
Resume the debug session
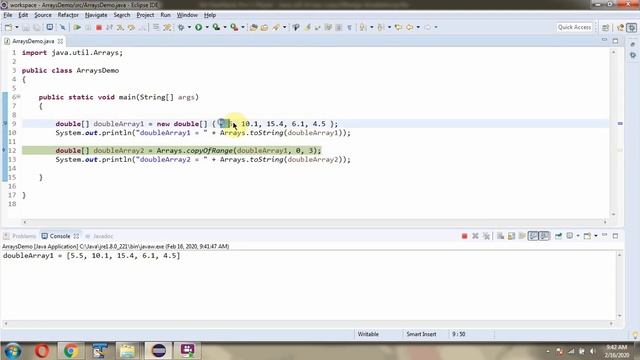[77, 27]
